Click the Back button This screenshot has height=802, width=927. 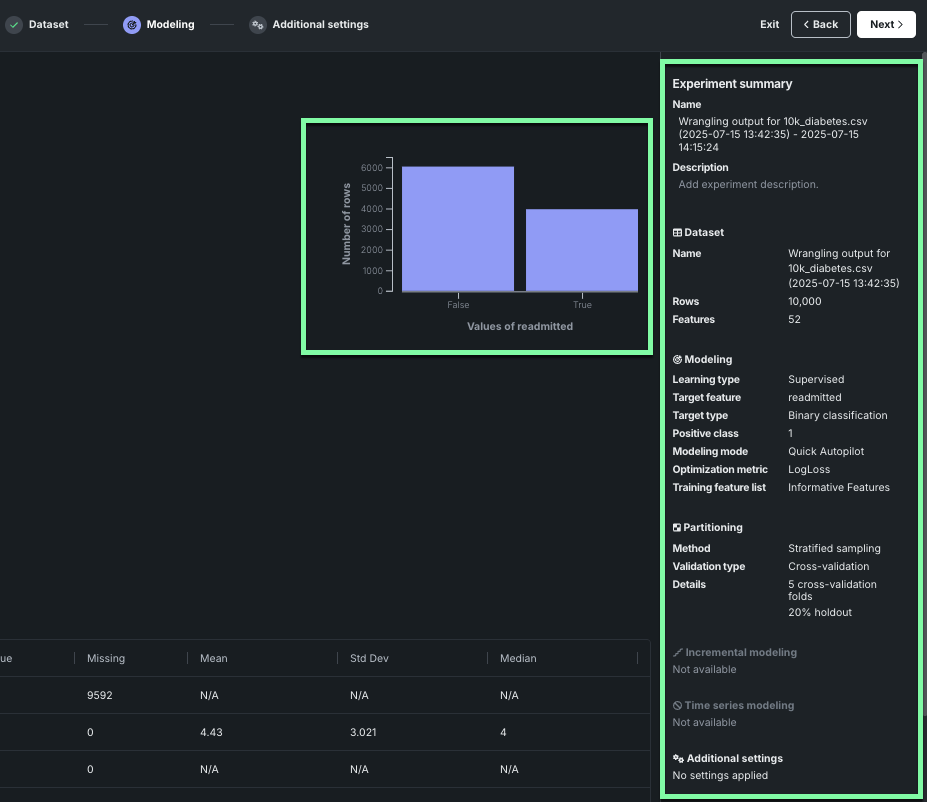coord(820,24)
